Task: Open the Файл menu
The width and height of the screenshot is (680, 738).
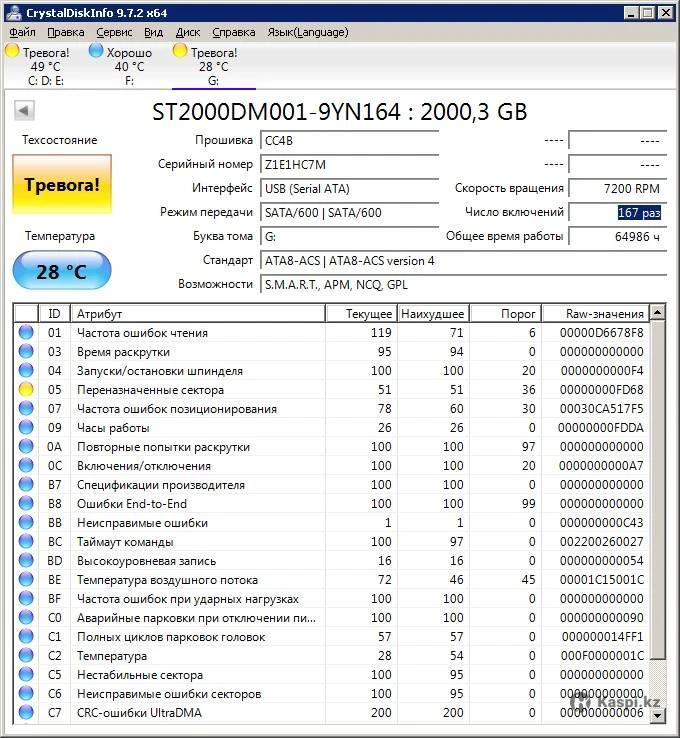Action: click(22, 32)
